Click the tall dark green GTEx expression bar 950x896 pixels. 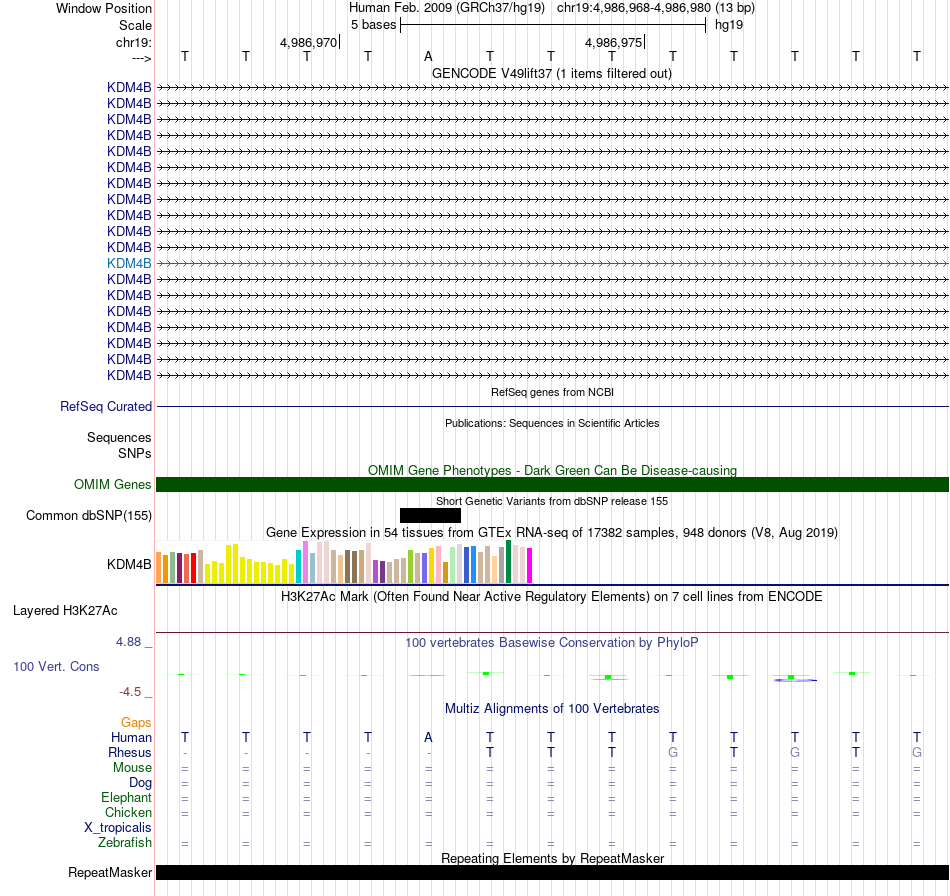pos(509,562)
